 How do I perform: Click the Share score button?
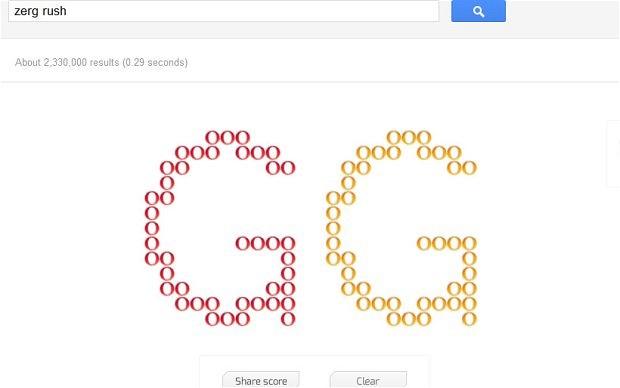coord(261,380)
